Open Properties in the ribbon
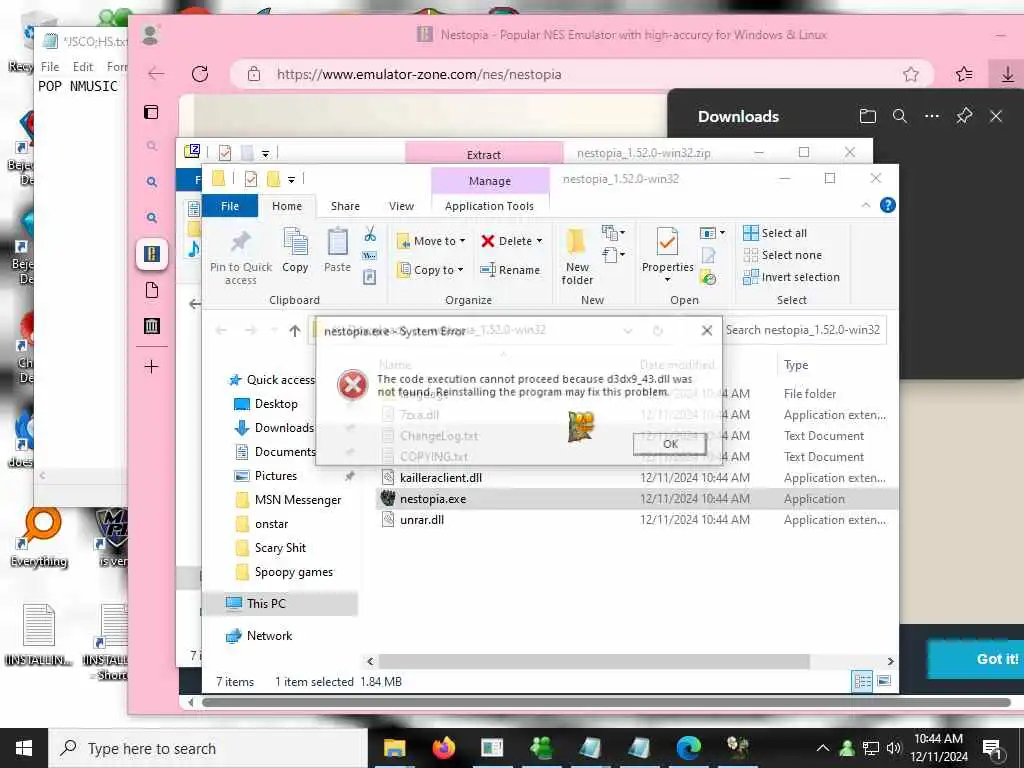Image resolution: width=1024 pixels, height=768 pixels. click(x=667, y=255)
